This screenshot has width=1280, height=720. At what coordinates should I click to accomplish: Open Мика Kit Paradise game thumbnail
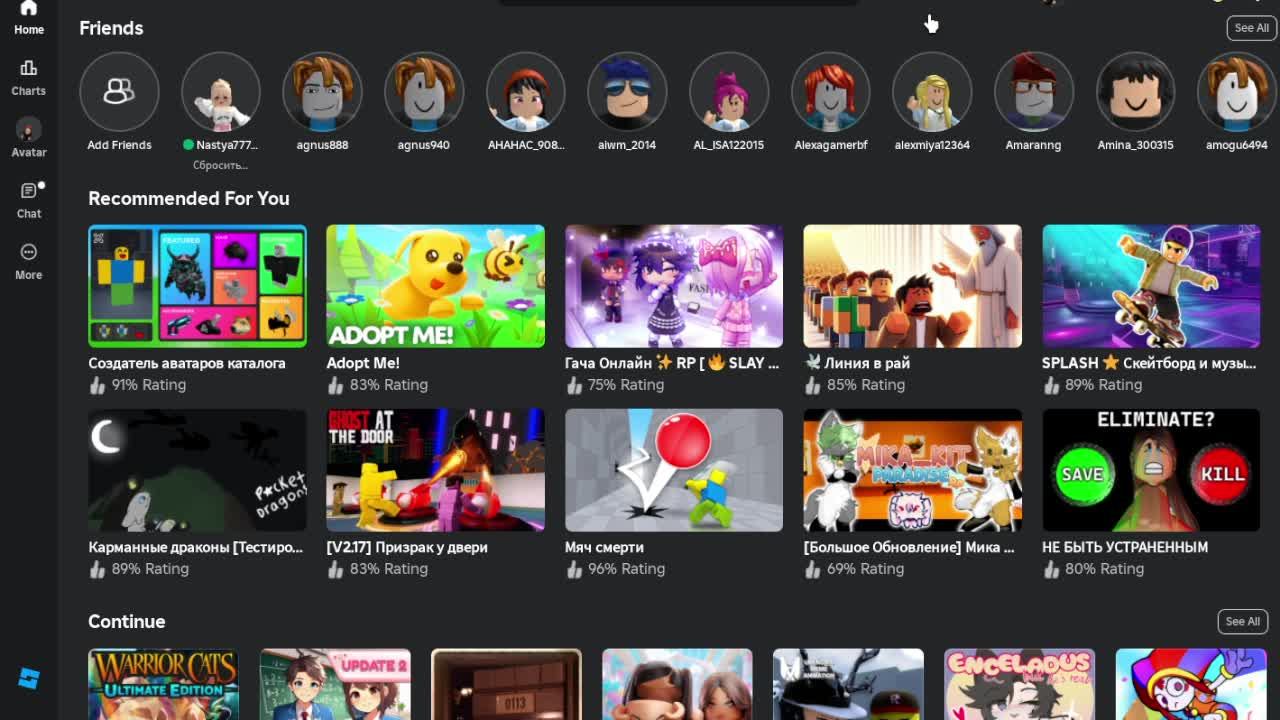click(x=912, y=470)
